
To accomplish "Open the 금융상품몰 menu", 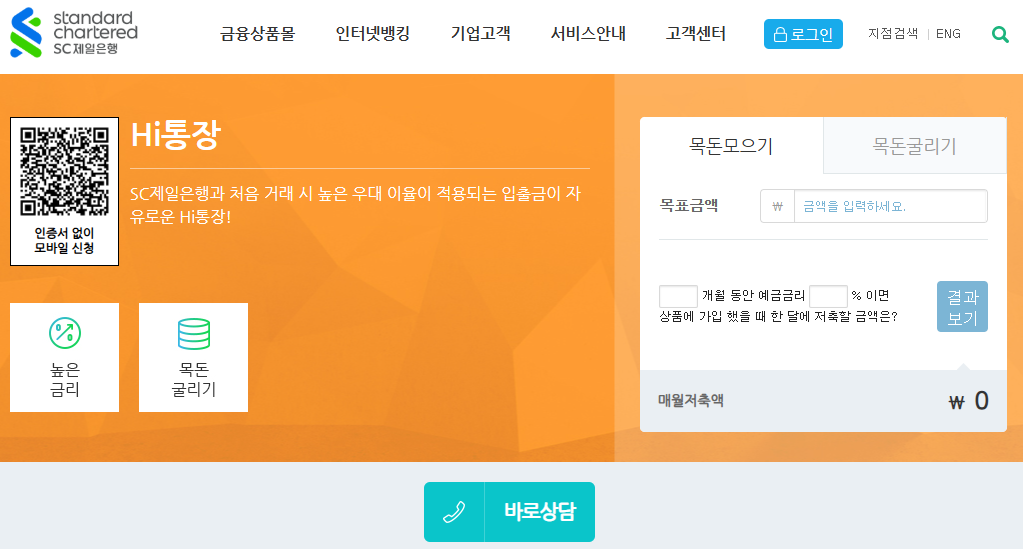I will pyautogui.click(x=258, y=34).
